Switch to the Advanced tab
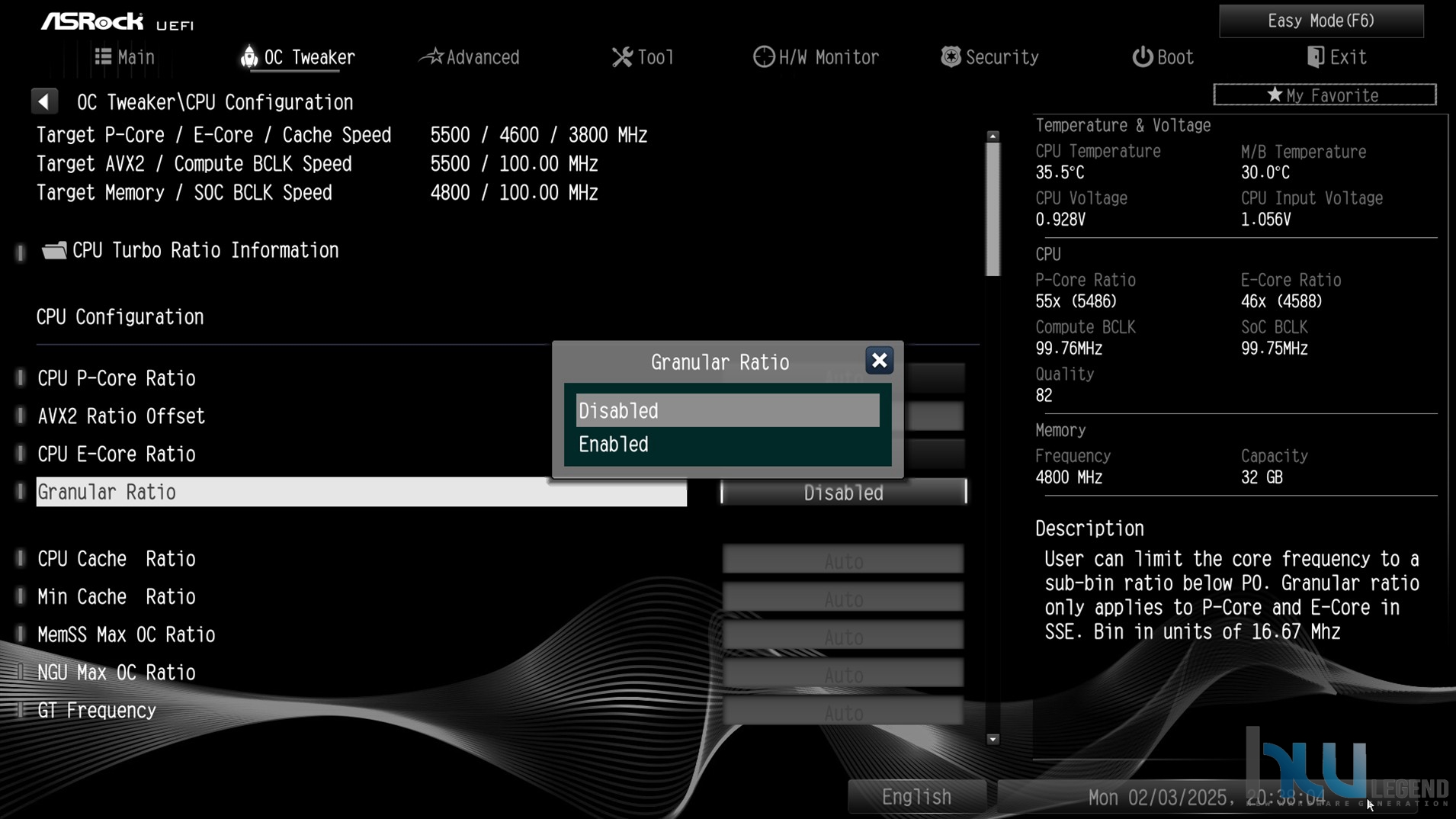The width and height of the screenshot is (1456, 819). coord(470,57)
